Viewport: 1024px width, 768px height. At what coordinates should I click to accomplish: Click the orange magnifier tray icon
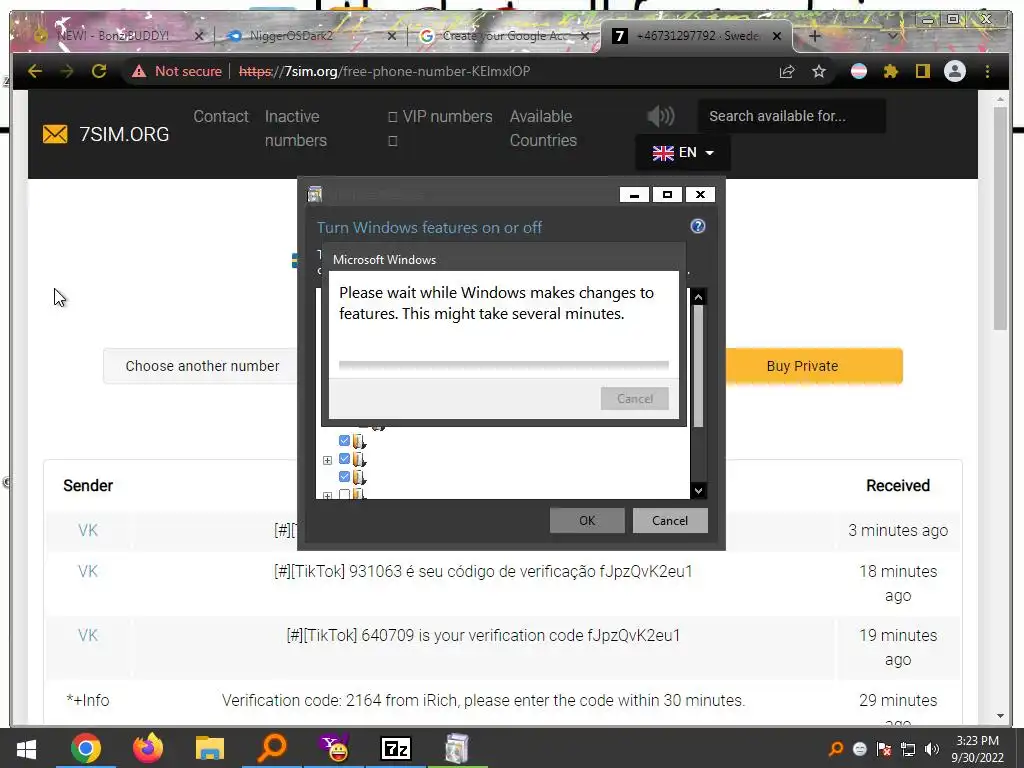(x=835, y=749)
